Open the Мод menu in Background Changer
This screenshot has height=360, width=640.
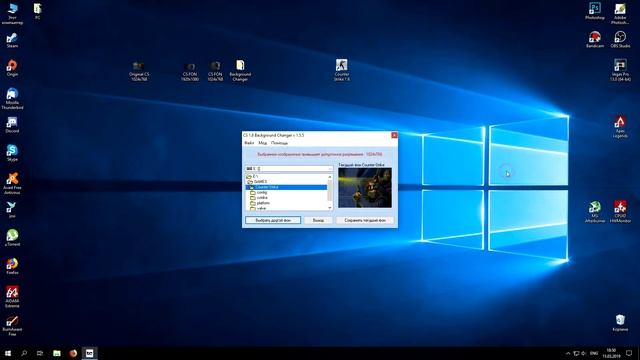click(262, 143)
